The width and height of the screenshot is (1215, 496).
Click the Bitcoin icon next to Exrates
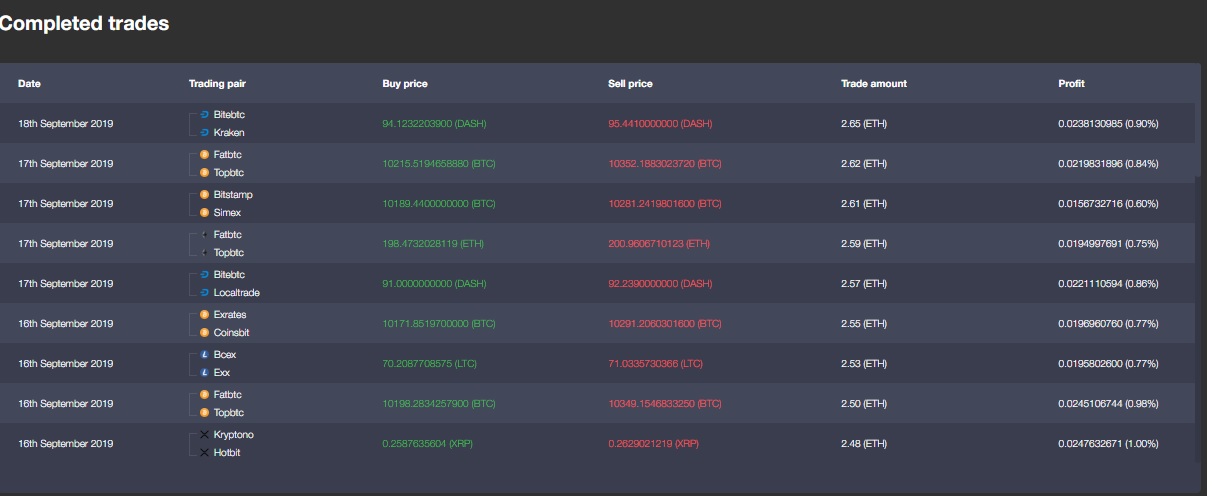(x=204, y=315)
